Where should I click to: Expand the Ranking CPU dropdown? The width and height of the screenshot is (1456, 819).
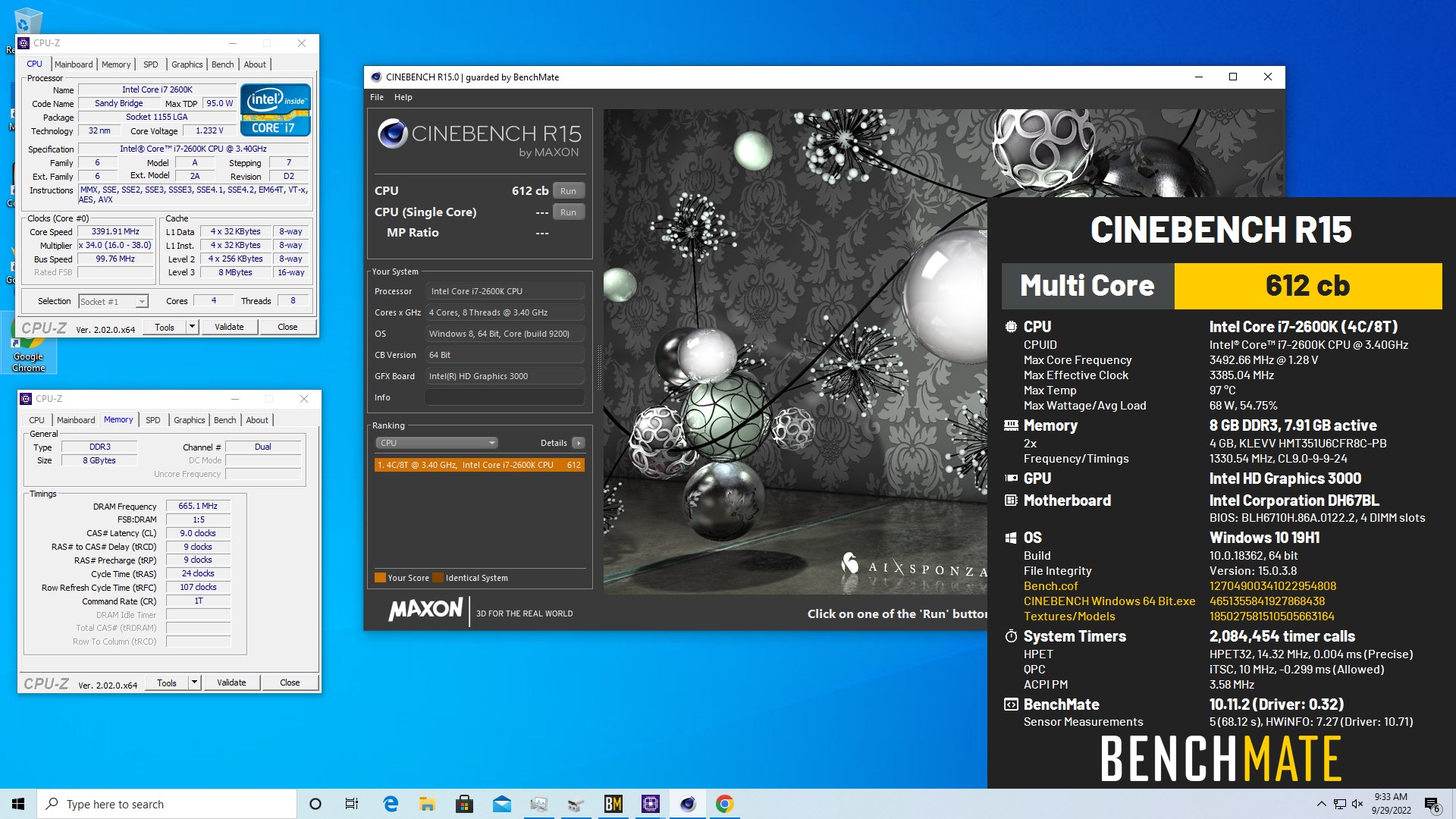tap(436, 443)
